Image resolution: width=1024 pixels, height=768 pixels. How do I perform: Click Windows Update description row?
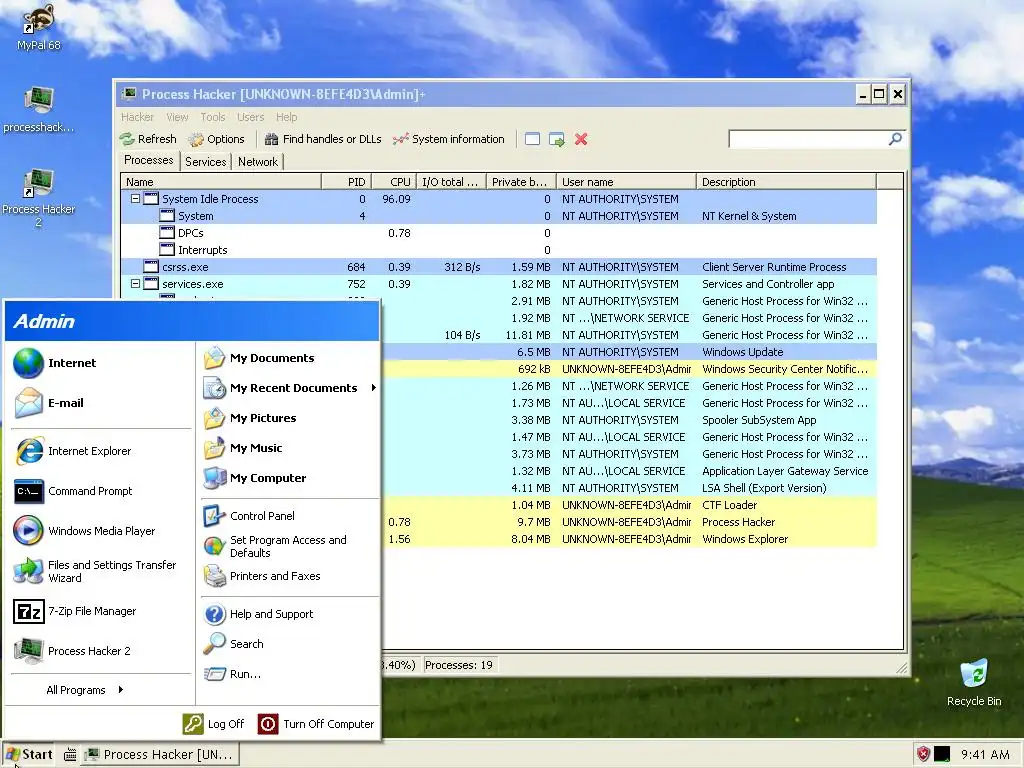pos(743,352)
